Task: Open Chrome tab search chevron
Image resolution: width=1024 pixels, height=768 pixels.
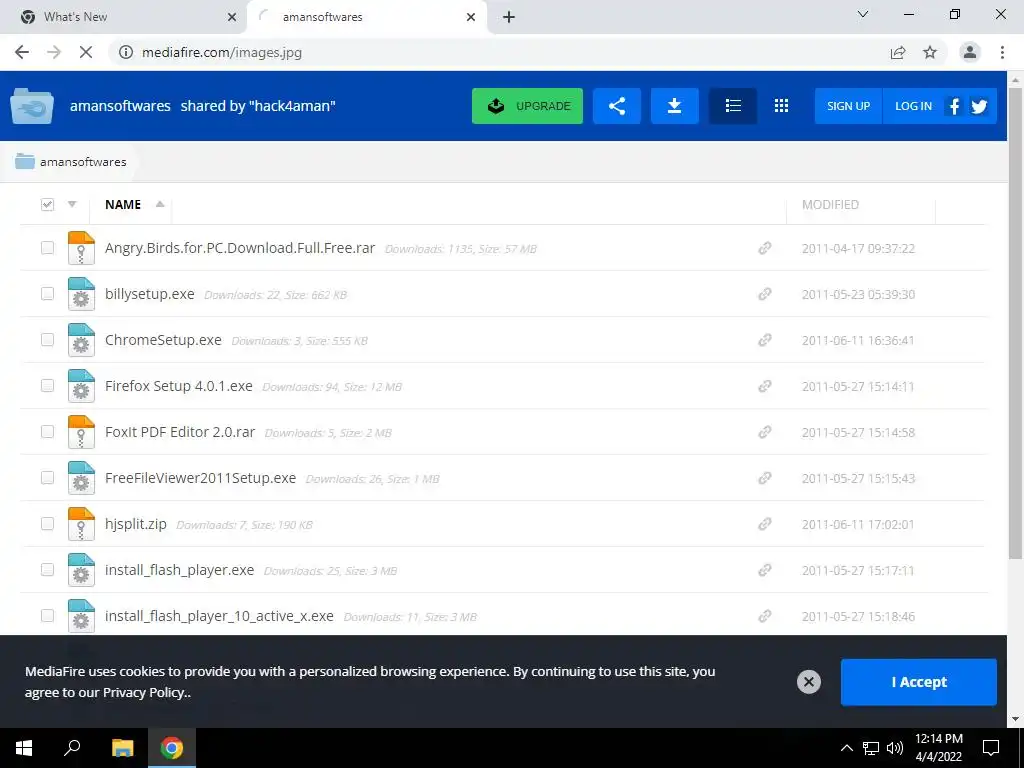Action: 863,14
